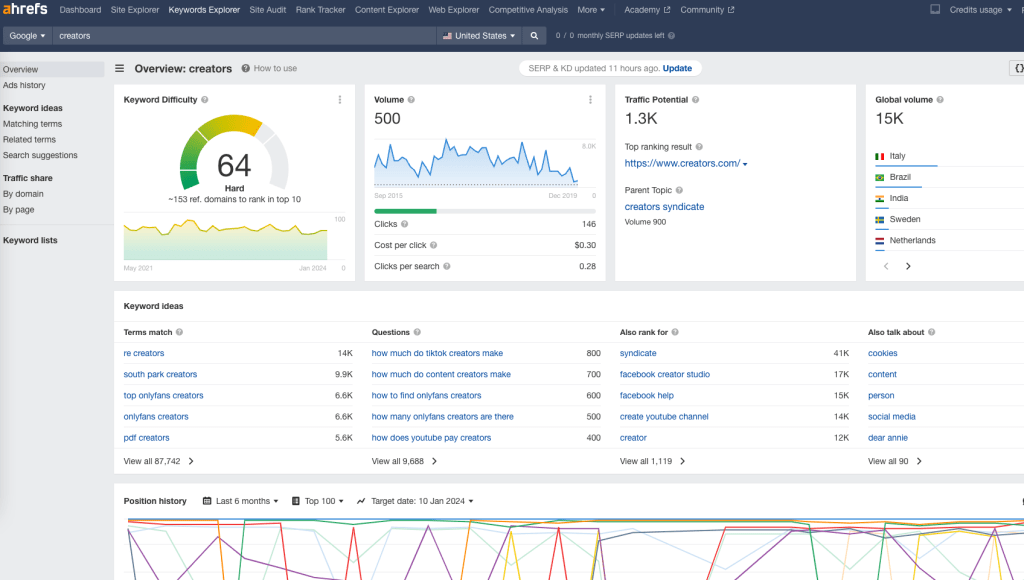This screenshot has width=1024, height=580.
Task: Open the Keyword Difficulty three-dot menu
Action: [340, 100]
